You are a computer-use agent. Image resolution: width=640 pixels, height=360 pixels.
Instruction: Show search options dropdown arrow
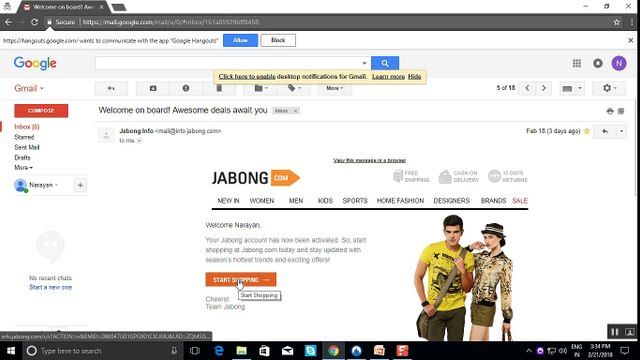[364, 63]
